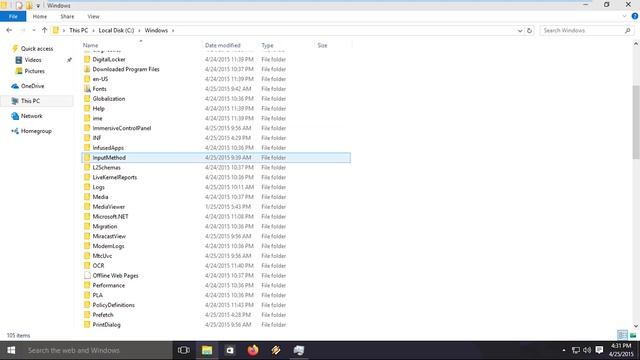The image size is (640, 360).
Task: Open Quick access toolbar customize dropdown
Action: (x=38, y=6)
